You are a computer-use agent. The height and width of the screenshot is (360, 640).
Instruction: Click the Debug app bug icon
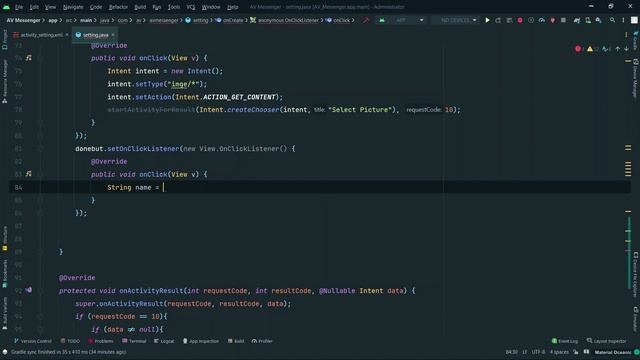tap(520, 20)
